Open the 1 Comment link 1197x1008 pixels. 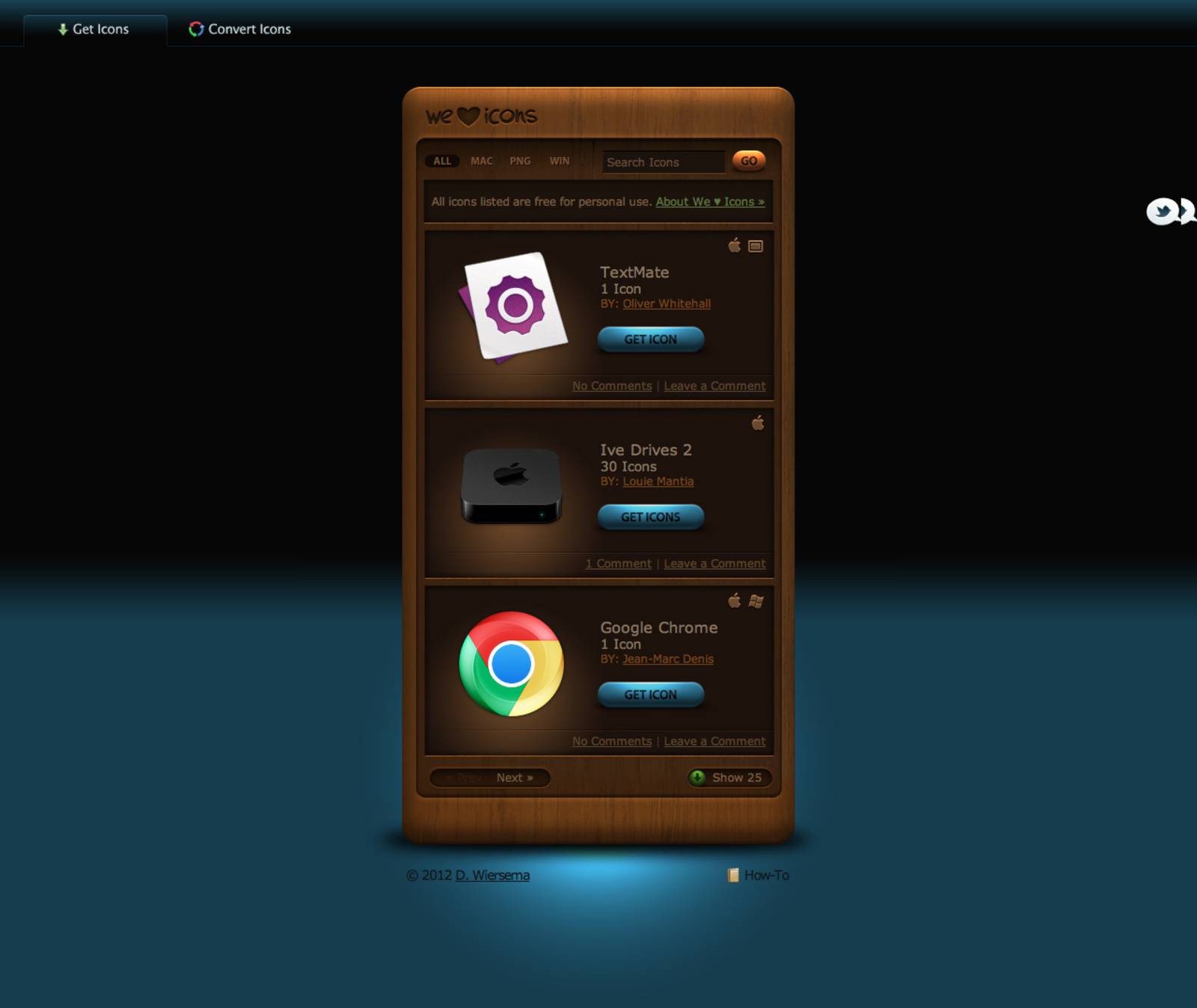coord(619,564)
